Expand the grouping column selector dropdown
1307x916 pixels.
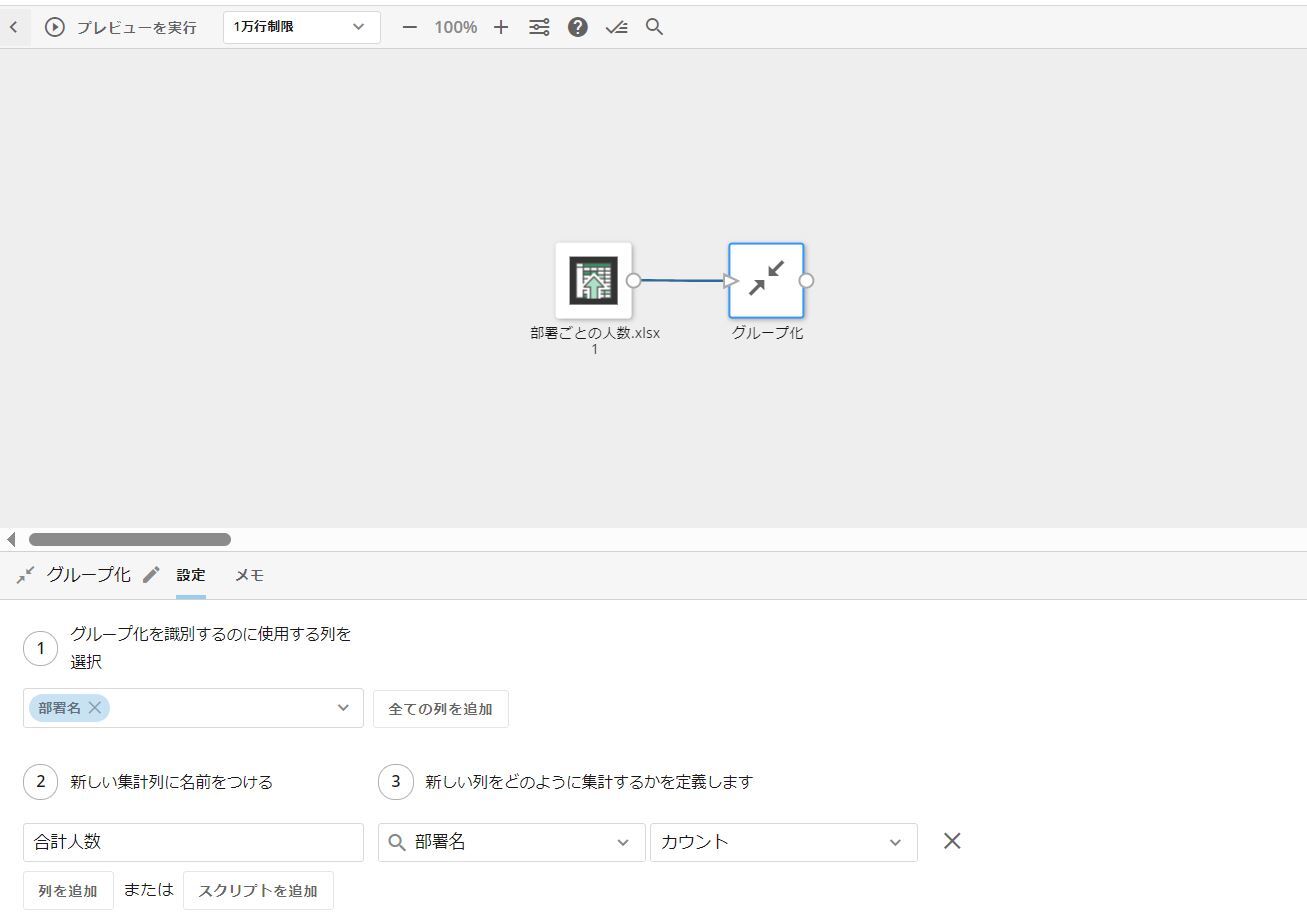point(343,708)
